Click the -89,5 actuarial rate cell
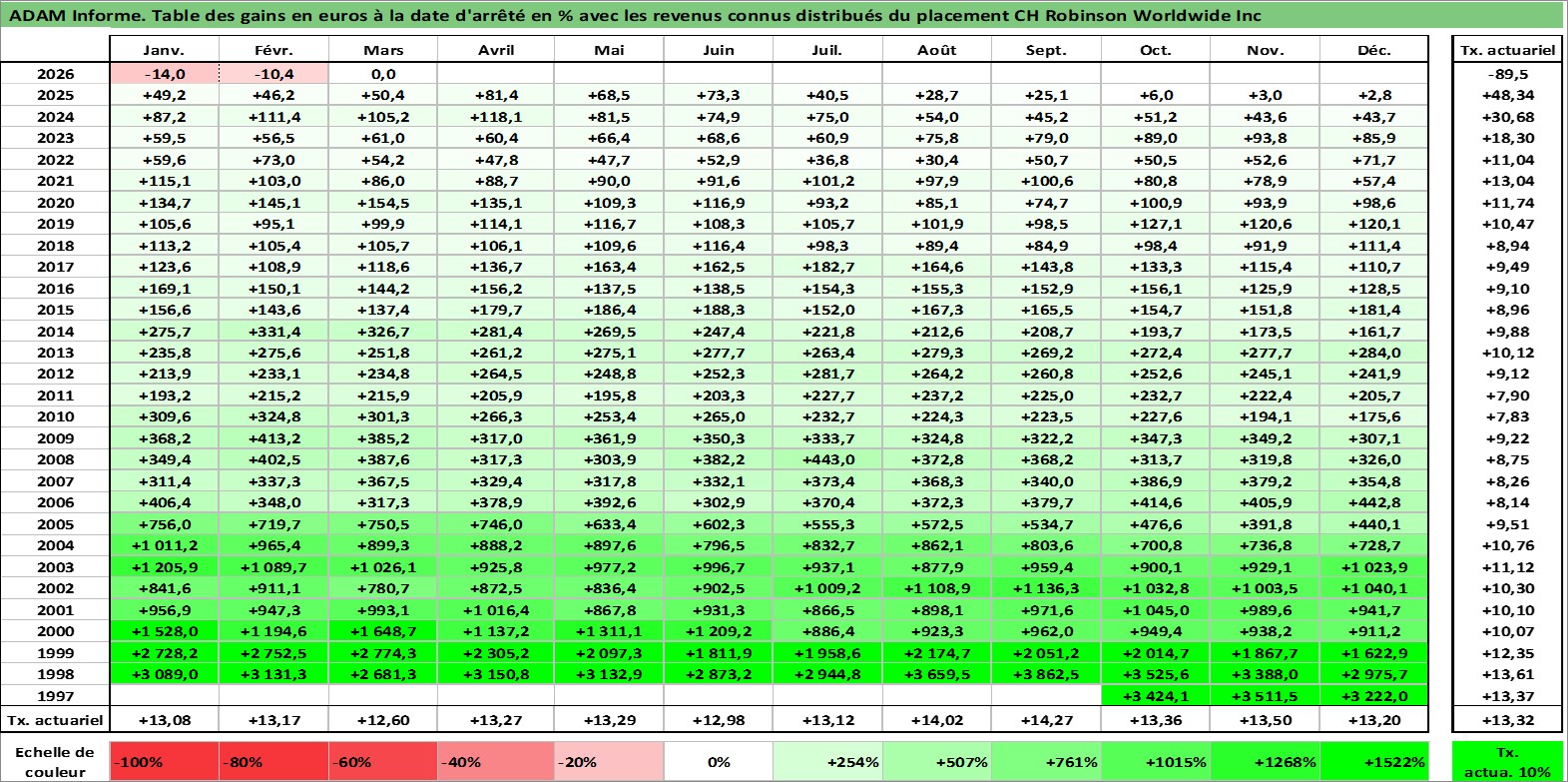The width and height of the screenshot is (1568, 782). tap(1508, 74)
